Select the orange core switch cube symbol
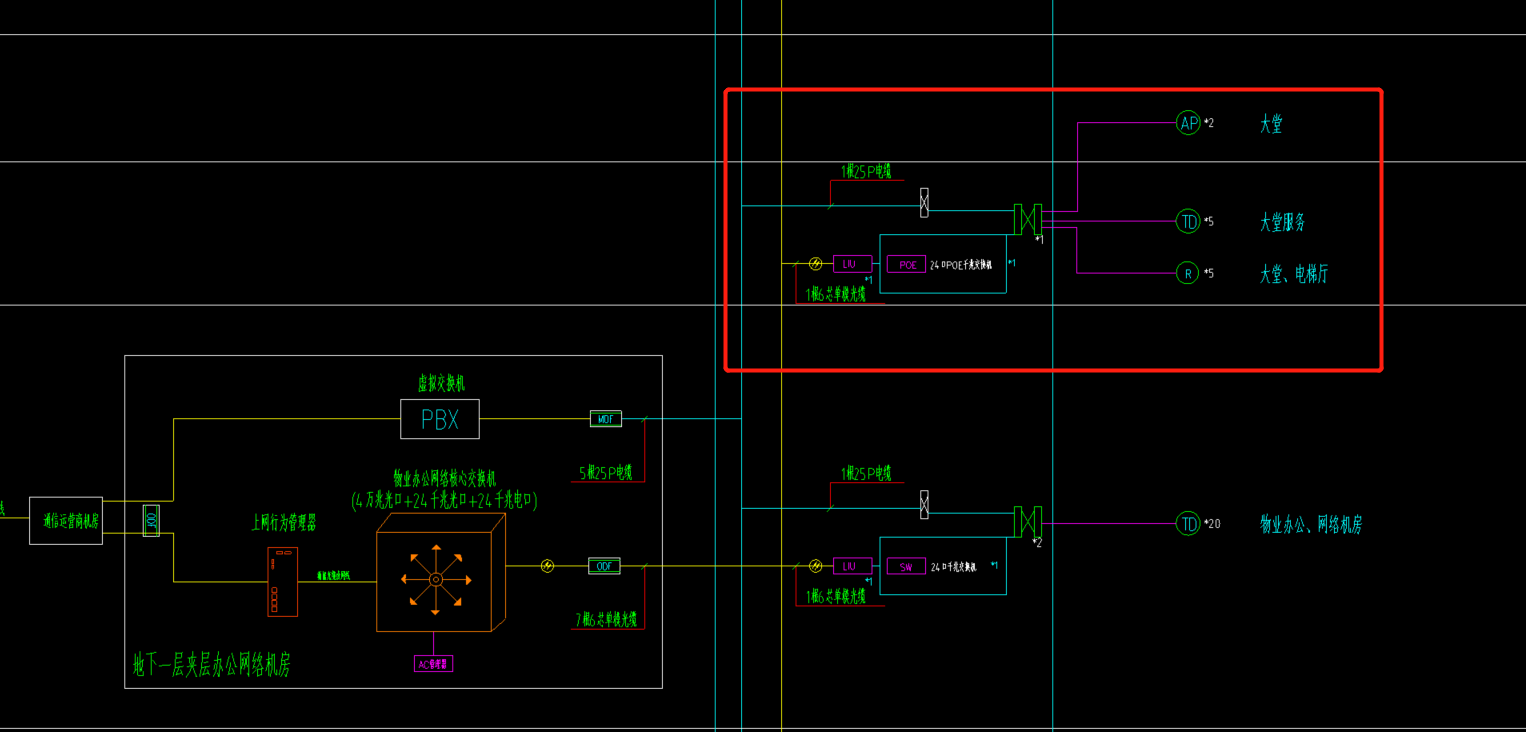The width and height of the screenshot is (1526, 732). tap(441, 573)
